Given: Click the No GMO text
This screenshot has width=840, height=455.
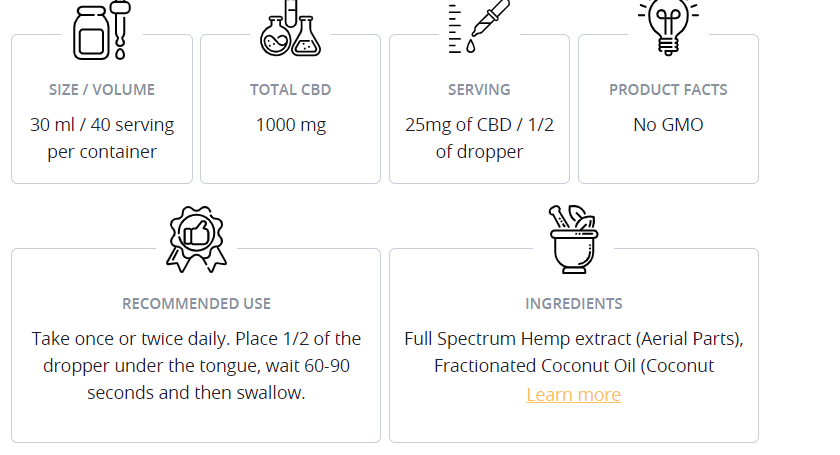Looking at the screenshot, I should point(668,126).
